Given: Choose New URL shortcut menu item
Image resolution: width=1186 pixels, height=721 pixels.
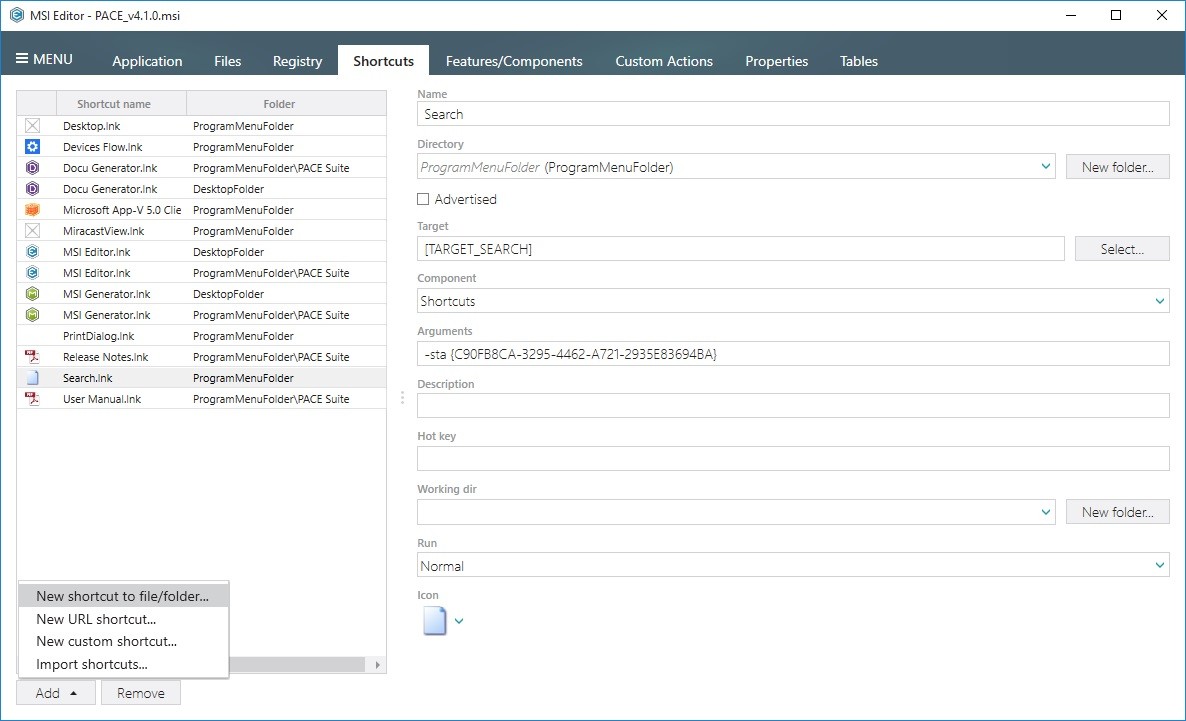Looking at the screenshot, I should tap(123, 619).
